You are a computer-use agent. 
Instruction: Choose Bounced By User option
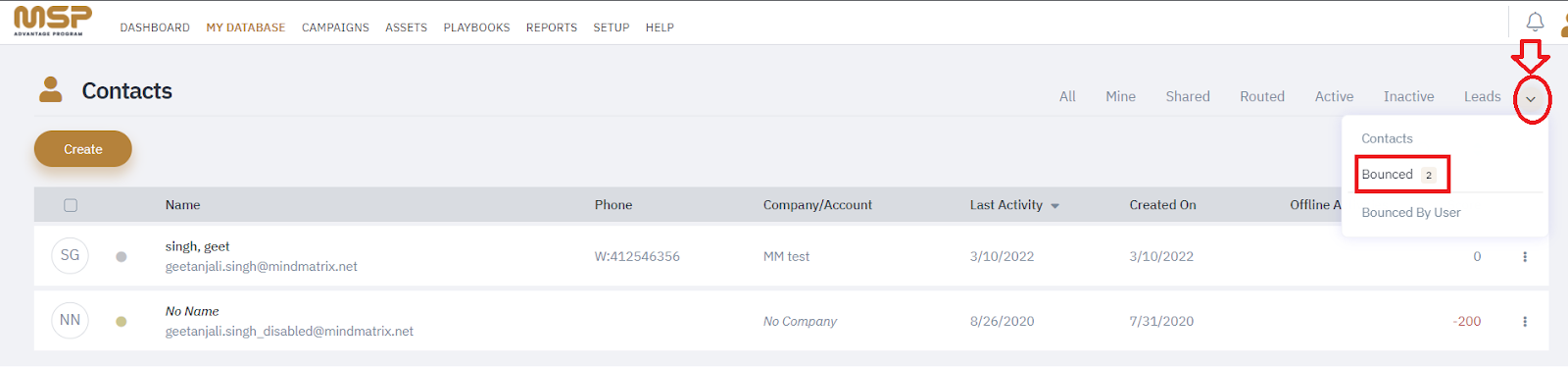click(x=1411, y=212)
